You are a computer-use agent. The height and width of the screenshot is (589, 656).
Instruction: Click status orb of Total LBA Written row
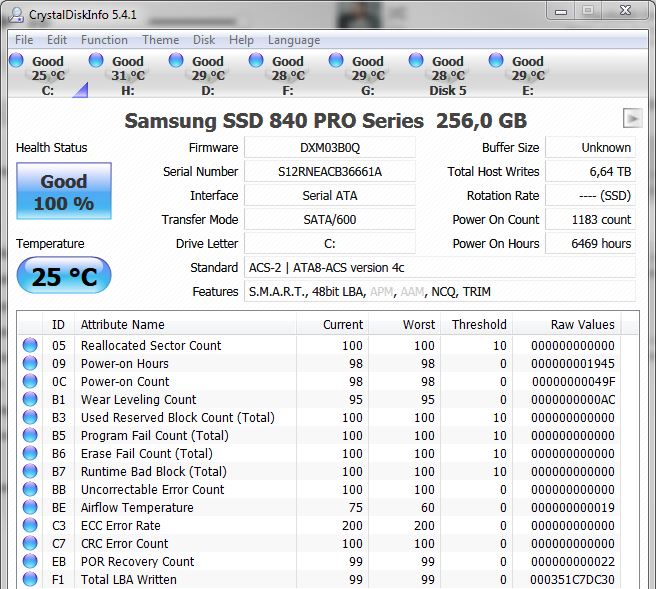click(x=30, y=579)
